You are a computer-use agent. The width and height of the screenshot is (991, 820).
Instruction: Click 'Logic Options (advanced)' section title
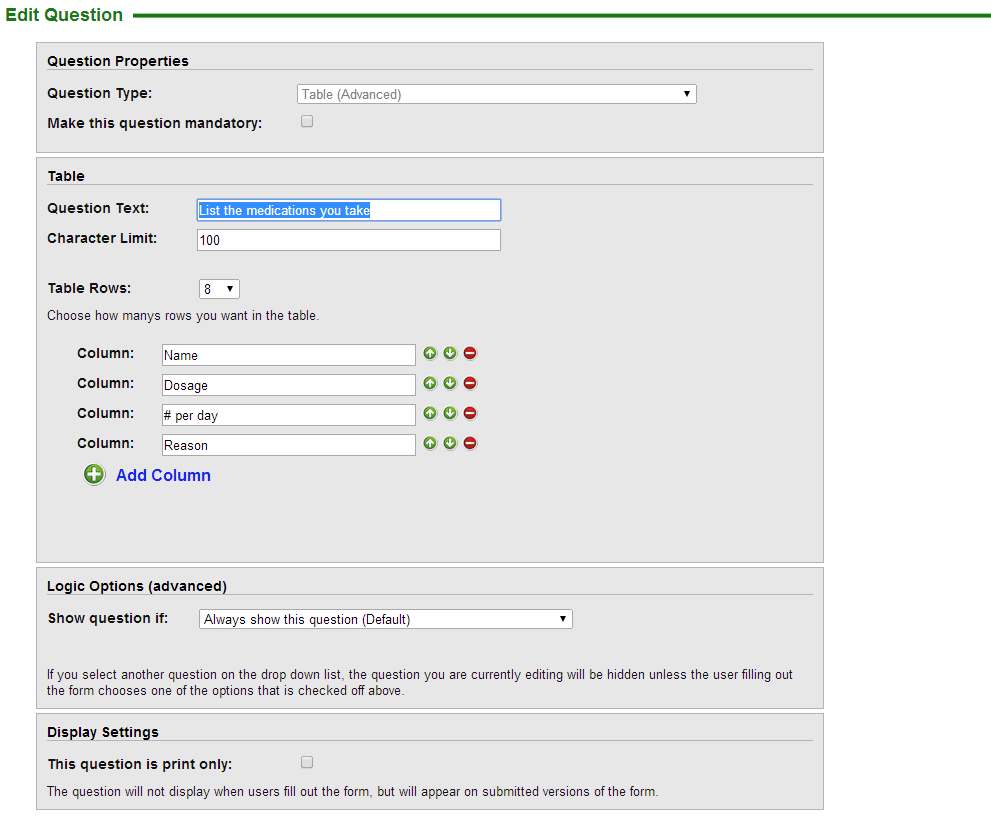click(137, 586)
